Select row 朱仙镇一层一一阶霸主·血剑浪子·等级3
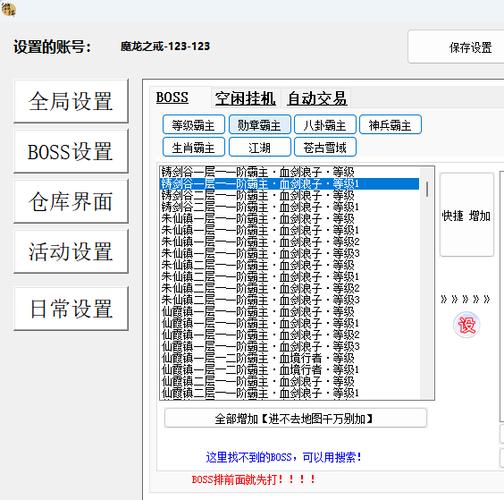This screenshot has height=500, width=504. tap(289, 253)
